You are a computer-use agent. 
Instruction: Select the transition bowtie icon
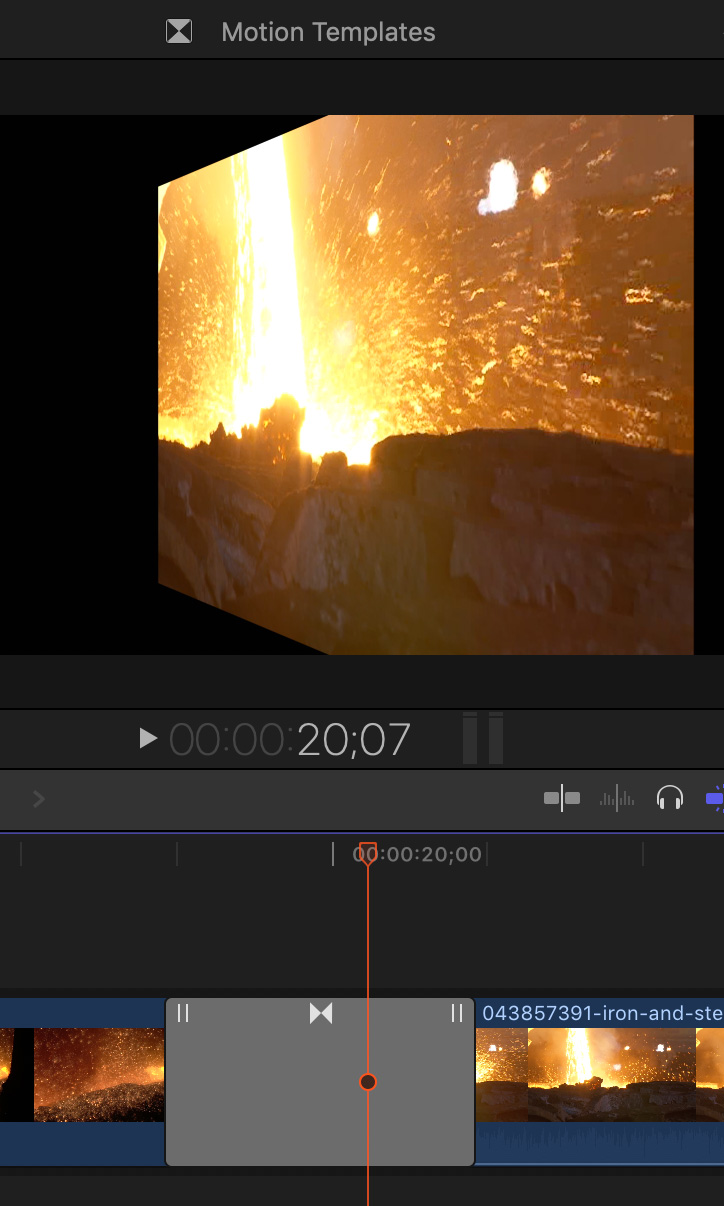320,1013
